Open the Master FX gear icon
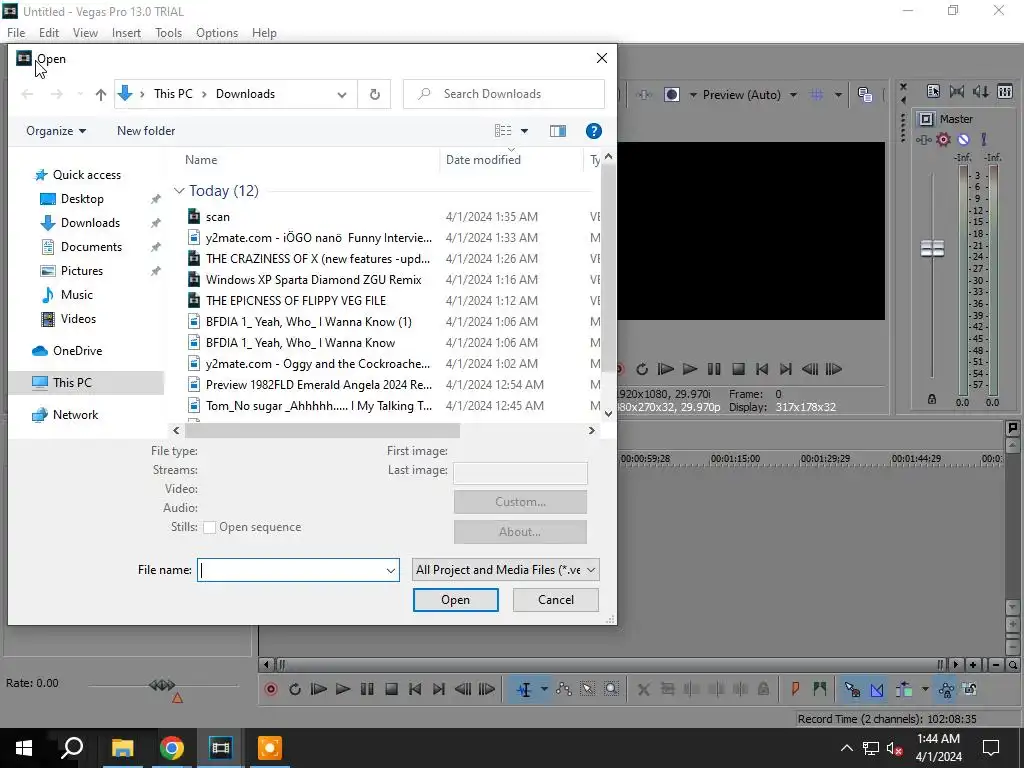 pyautogui.click(x=943, y=139)
